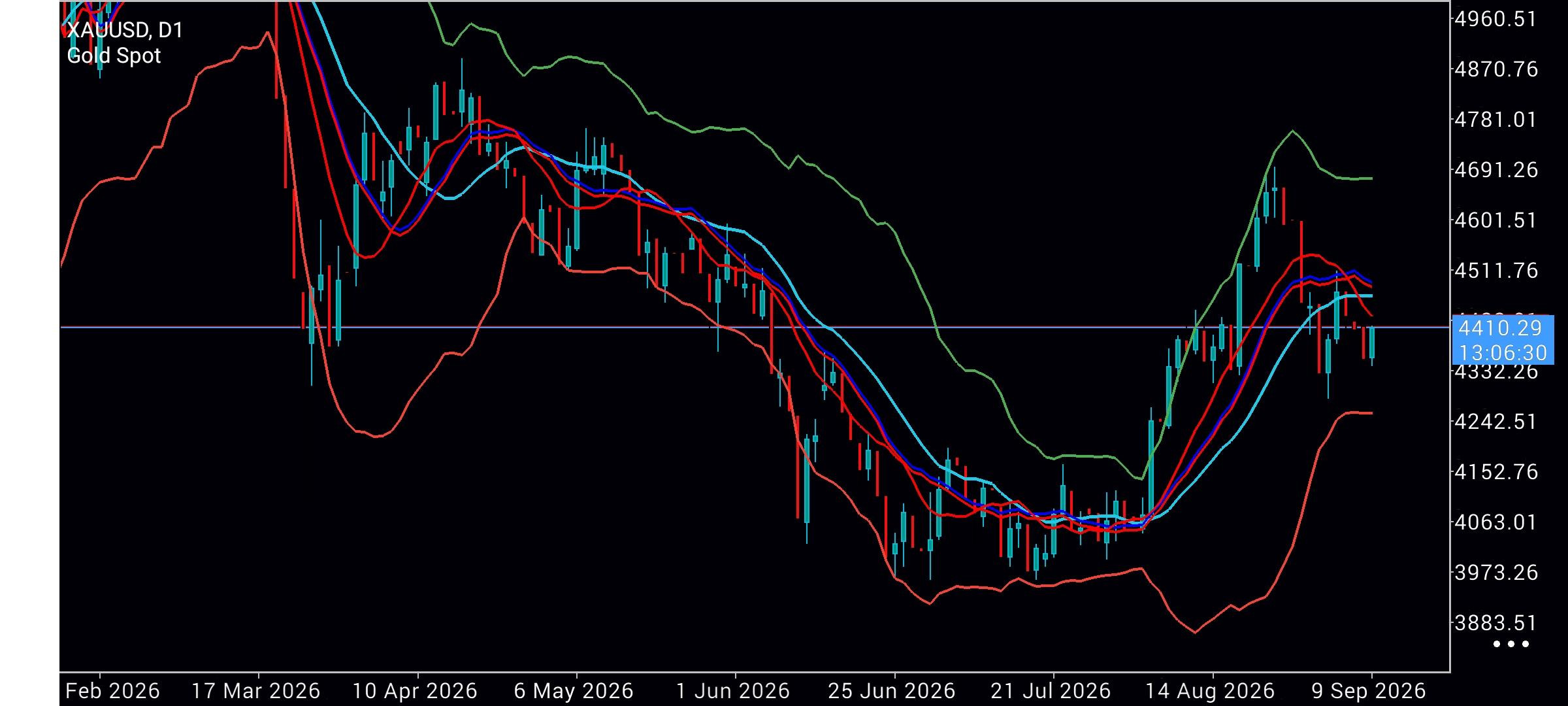Click the 4870.76 price axis label
The height and width of the screenshot is (706, 1568).
click(1495, 69)
